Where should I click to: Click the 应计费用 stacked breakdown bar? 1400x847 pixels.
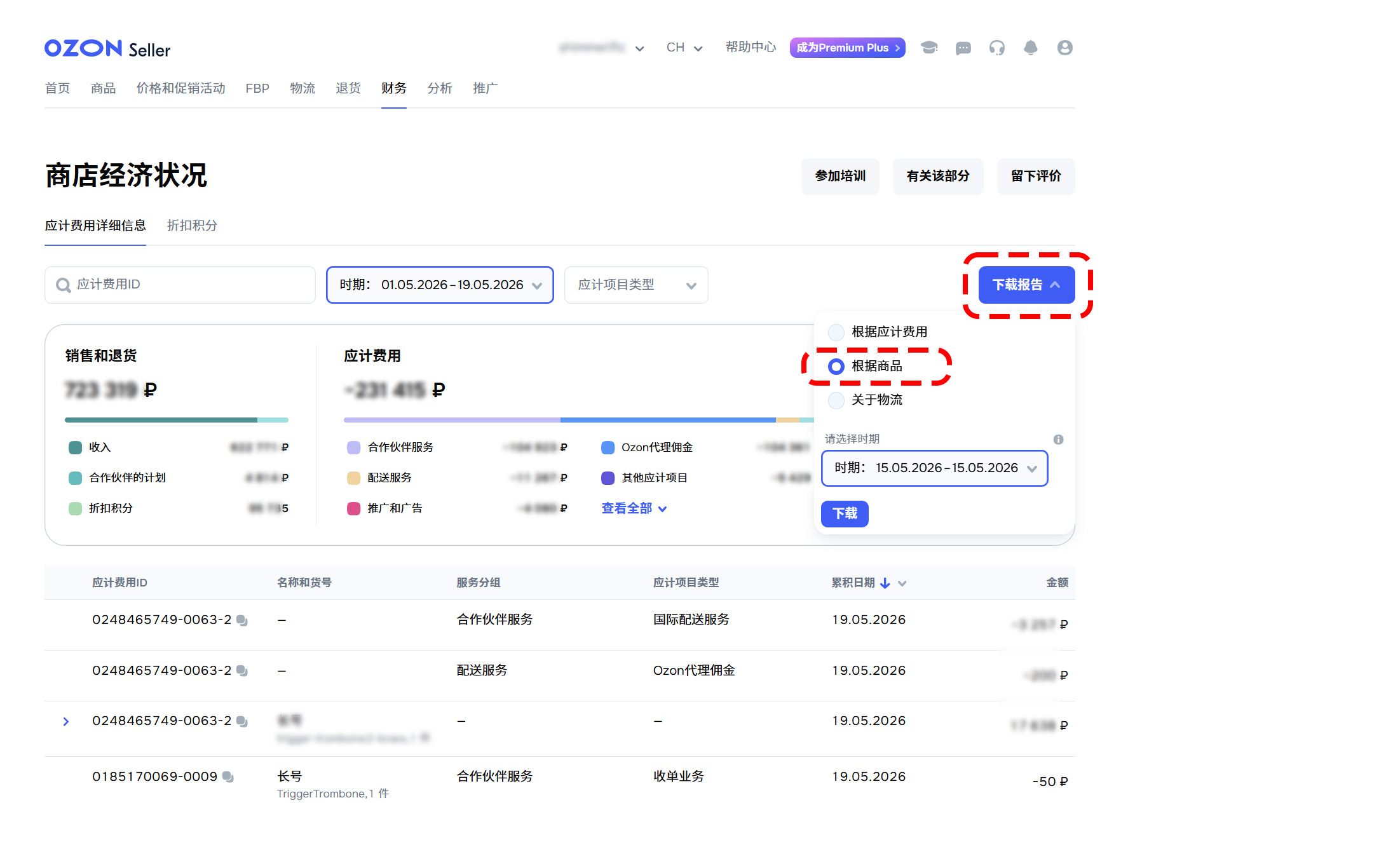click(x=579, y=420)
